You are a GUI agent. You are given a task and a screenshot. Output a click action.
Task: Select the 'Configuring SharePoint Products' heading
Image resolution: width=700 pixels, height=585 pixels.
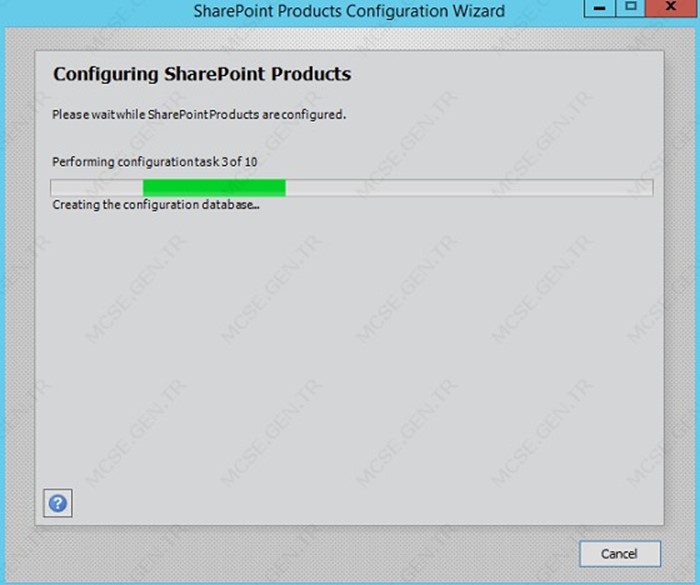click(202, 74)
